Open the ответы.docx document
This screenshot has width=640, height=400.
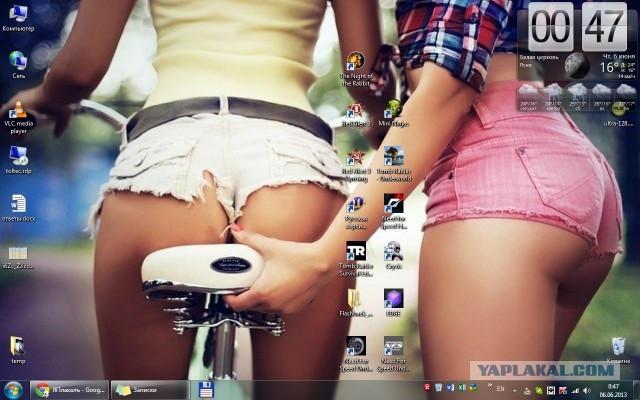[18, 204]
